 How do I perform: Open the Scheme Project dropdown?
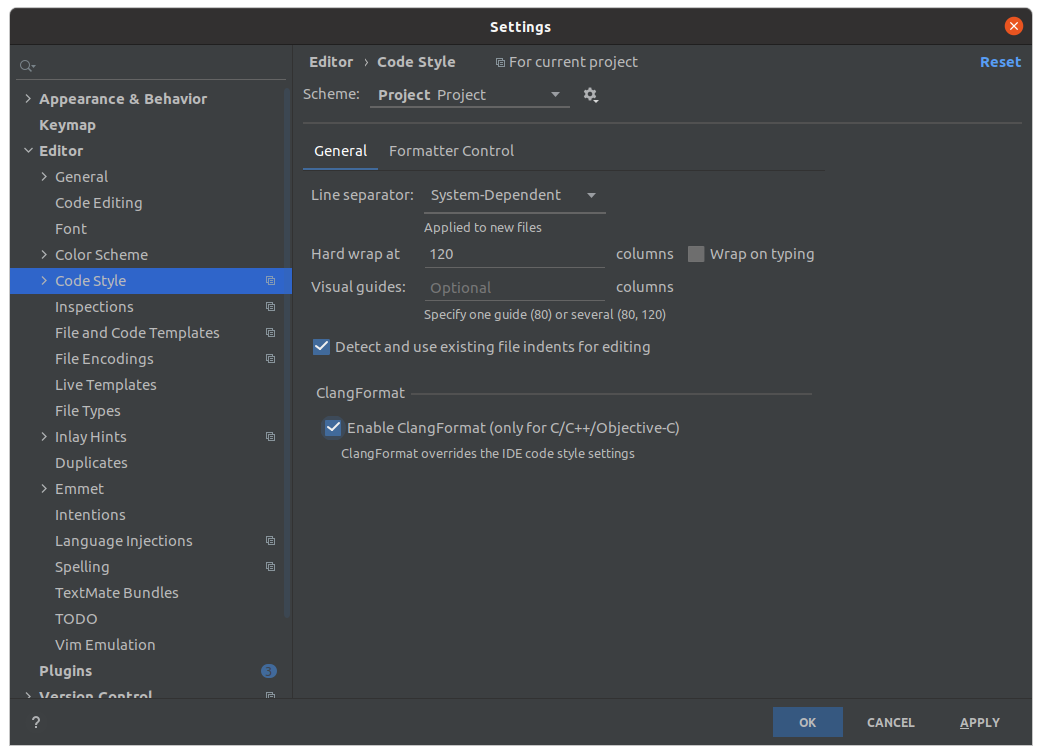tap(469, 95)
